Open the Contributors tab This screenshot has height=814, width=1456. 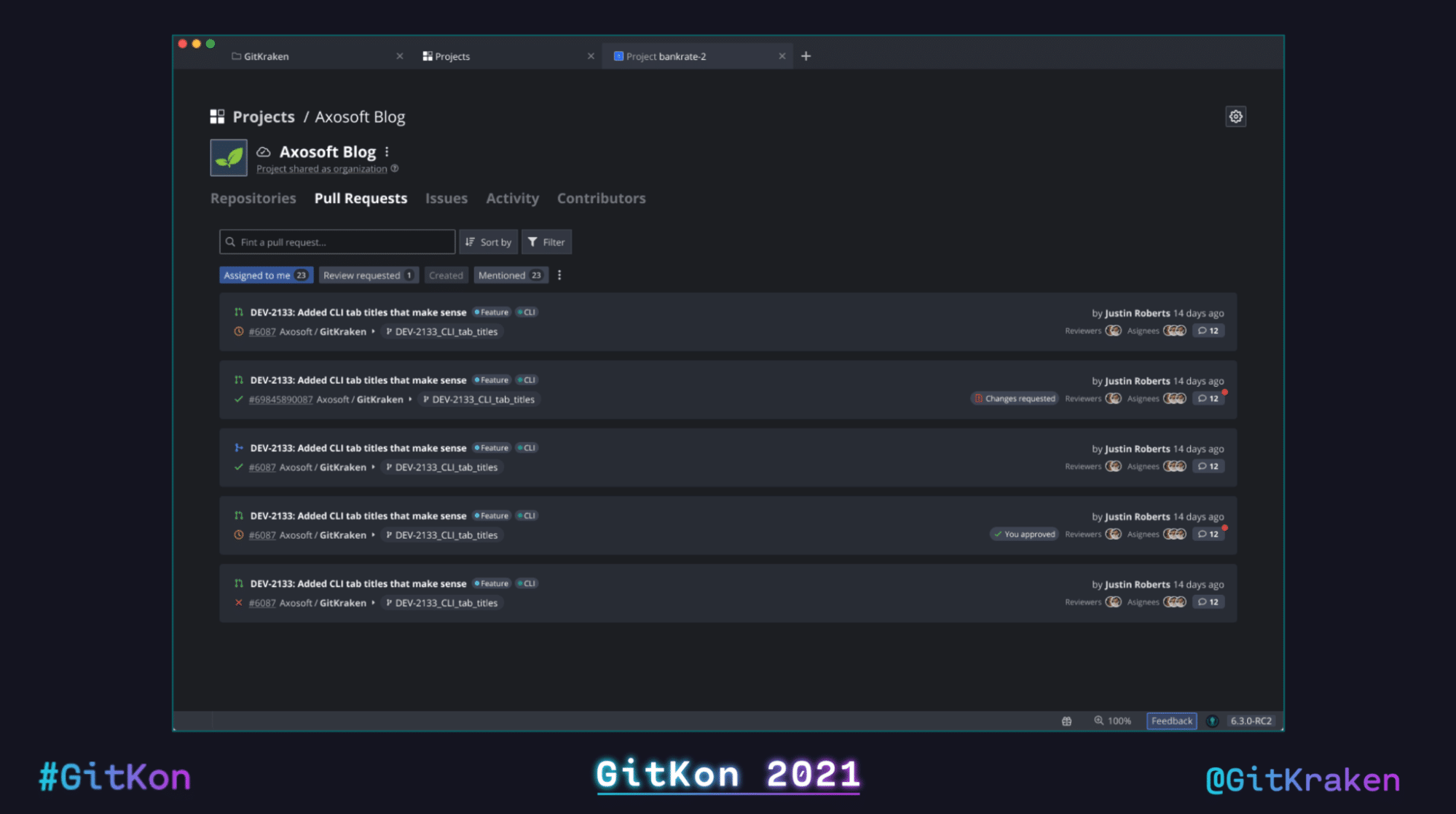coord(602,198)
